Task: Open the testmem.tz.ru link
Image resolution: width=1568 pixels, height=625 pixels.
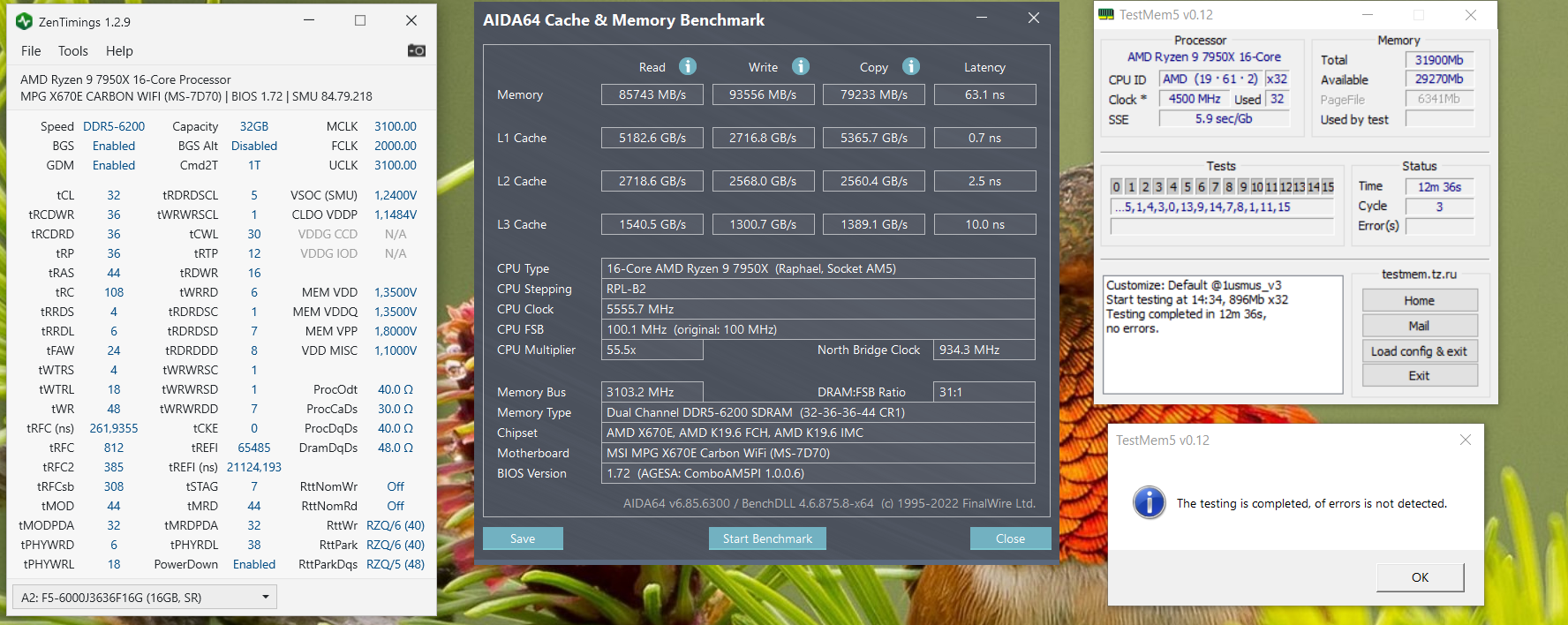Action: click(1419, 275)
